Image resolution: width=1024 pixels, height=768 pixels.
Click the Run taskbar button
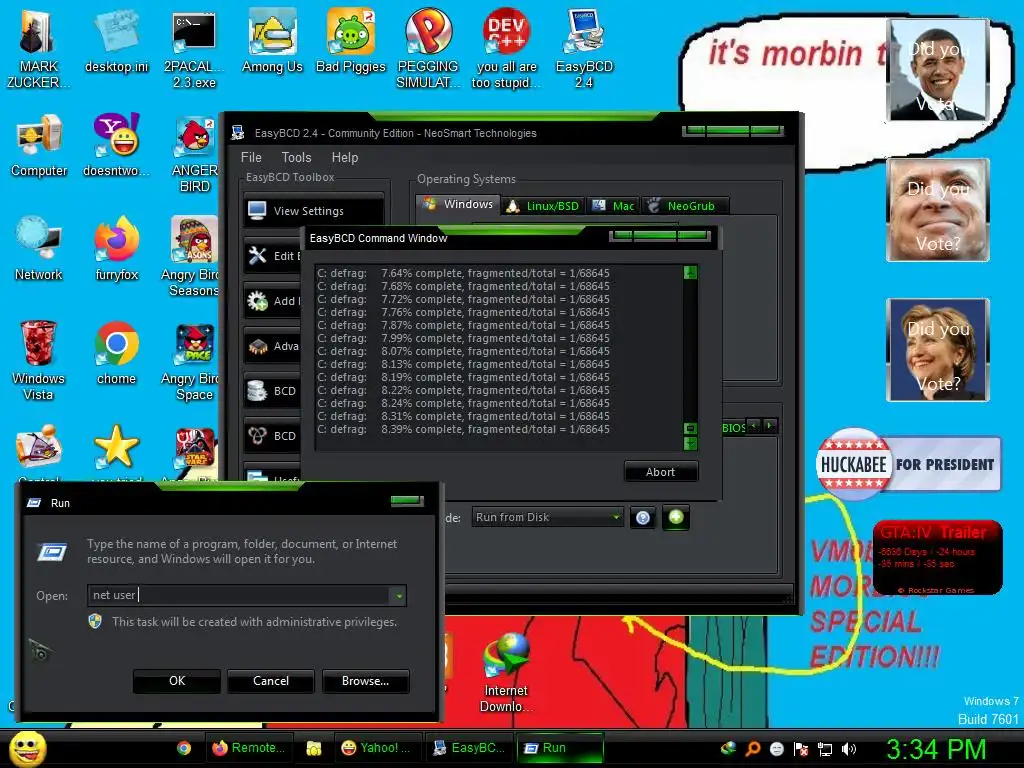pyautogui.click(x=560, y=748)
